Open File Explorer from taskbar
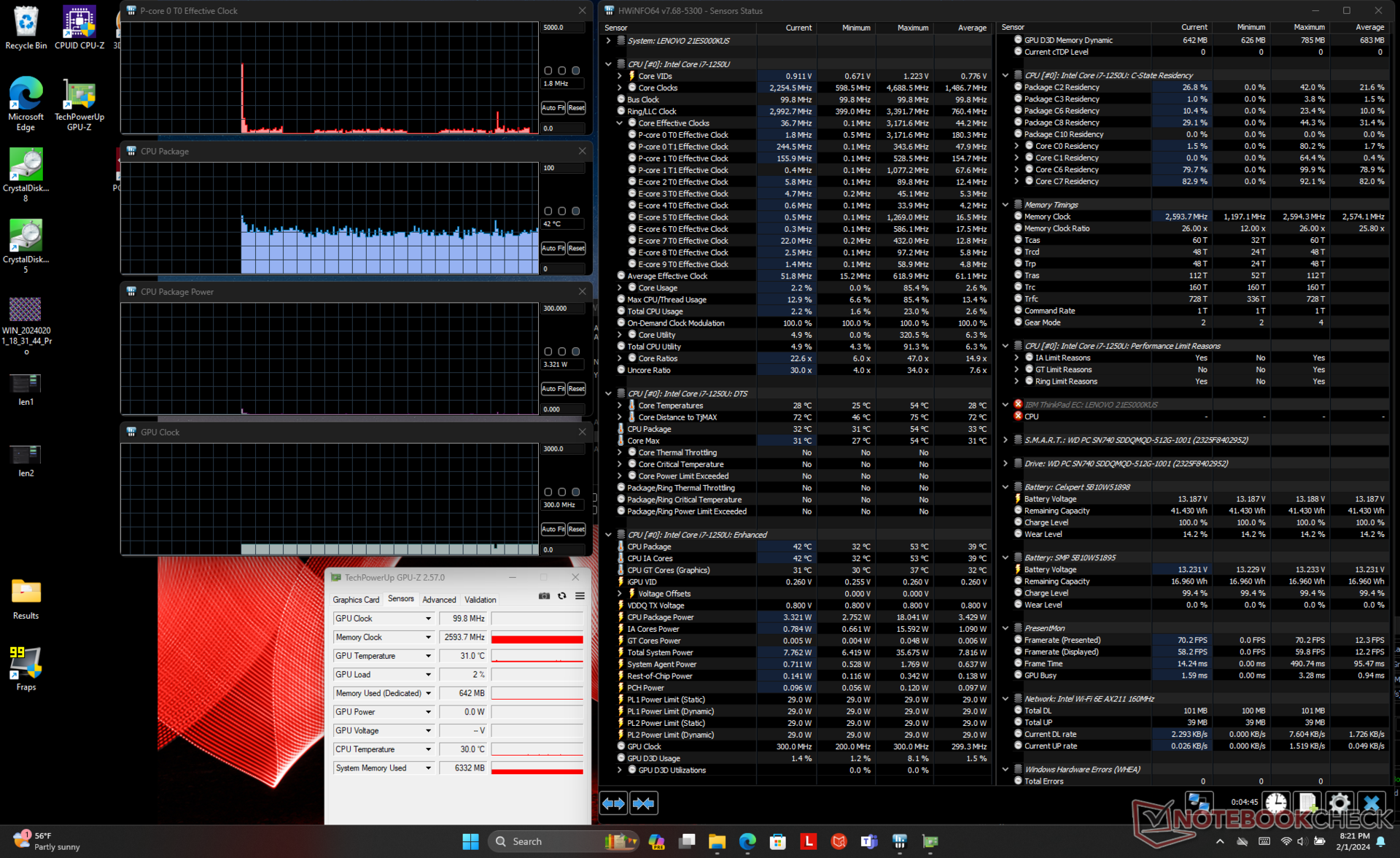This screenshot has width=1400, height=858. pos(717,841)
